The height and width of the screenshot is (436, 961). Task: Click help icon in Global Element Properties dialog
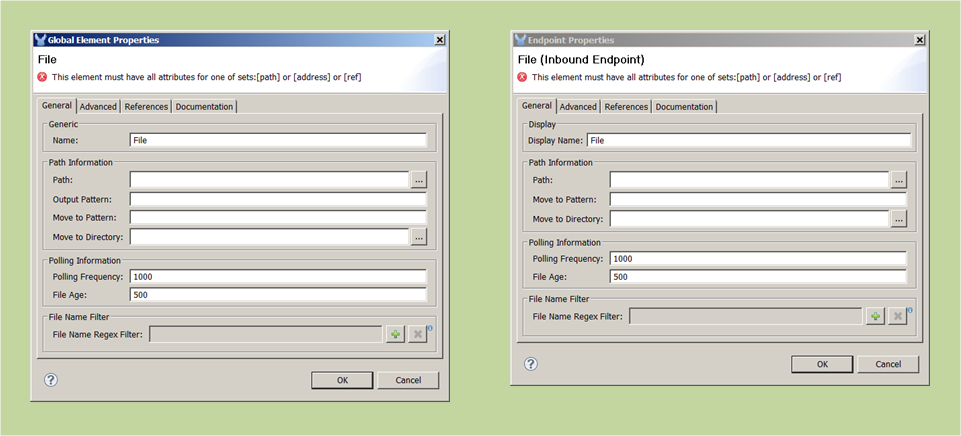[x=51, y=380]
